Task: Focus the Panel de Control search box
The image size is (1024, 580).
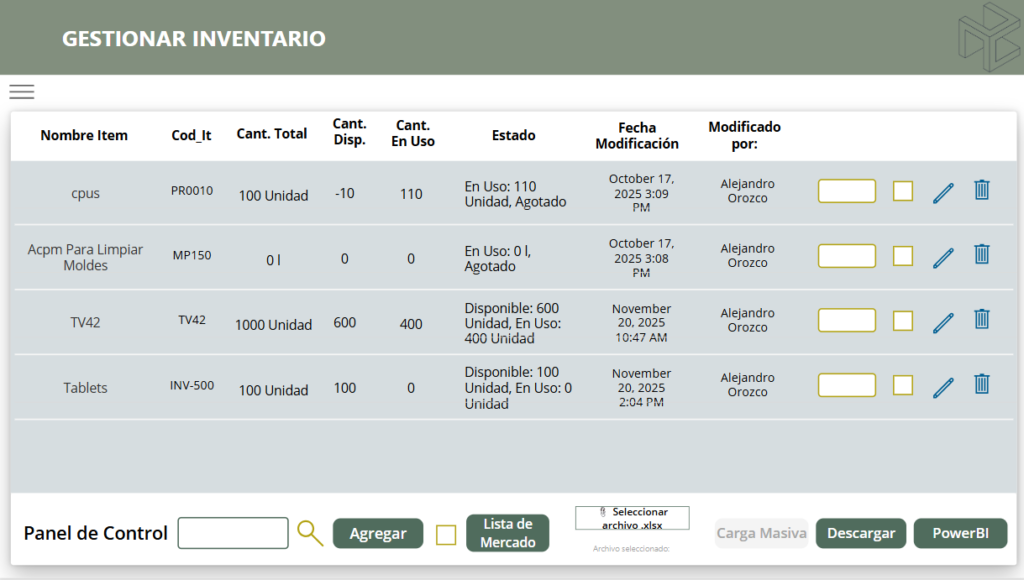Action: (x=233, y=533)
